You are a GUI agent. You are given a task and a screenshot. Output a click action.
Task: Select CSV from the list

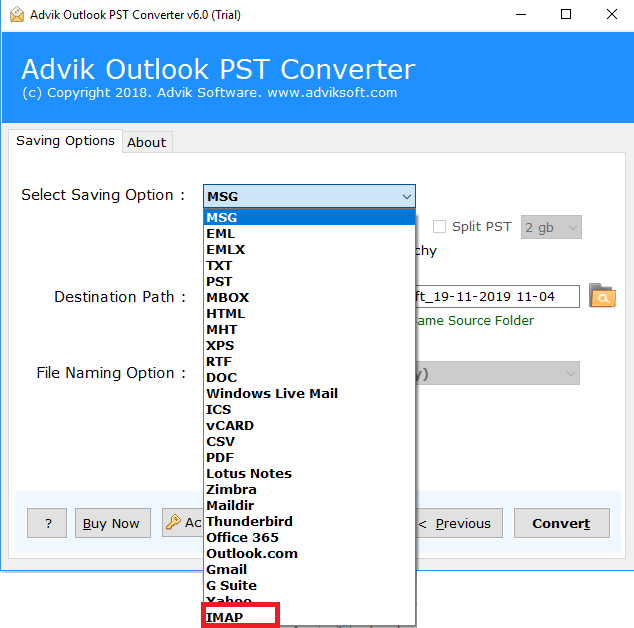click(309, 442)
